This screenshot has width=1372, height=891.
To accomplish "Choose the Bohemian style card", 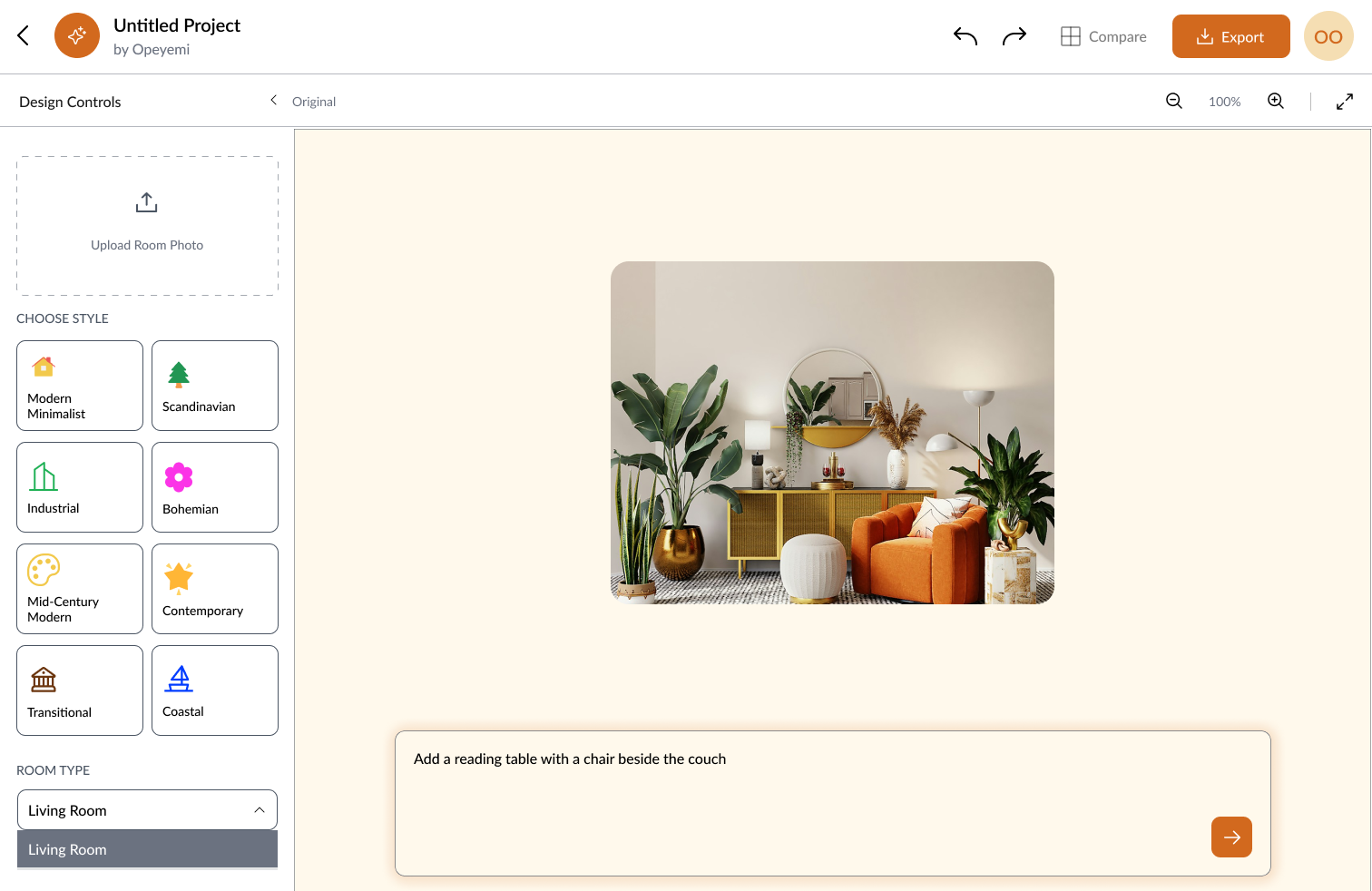I will (215, 487).
